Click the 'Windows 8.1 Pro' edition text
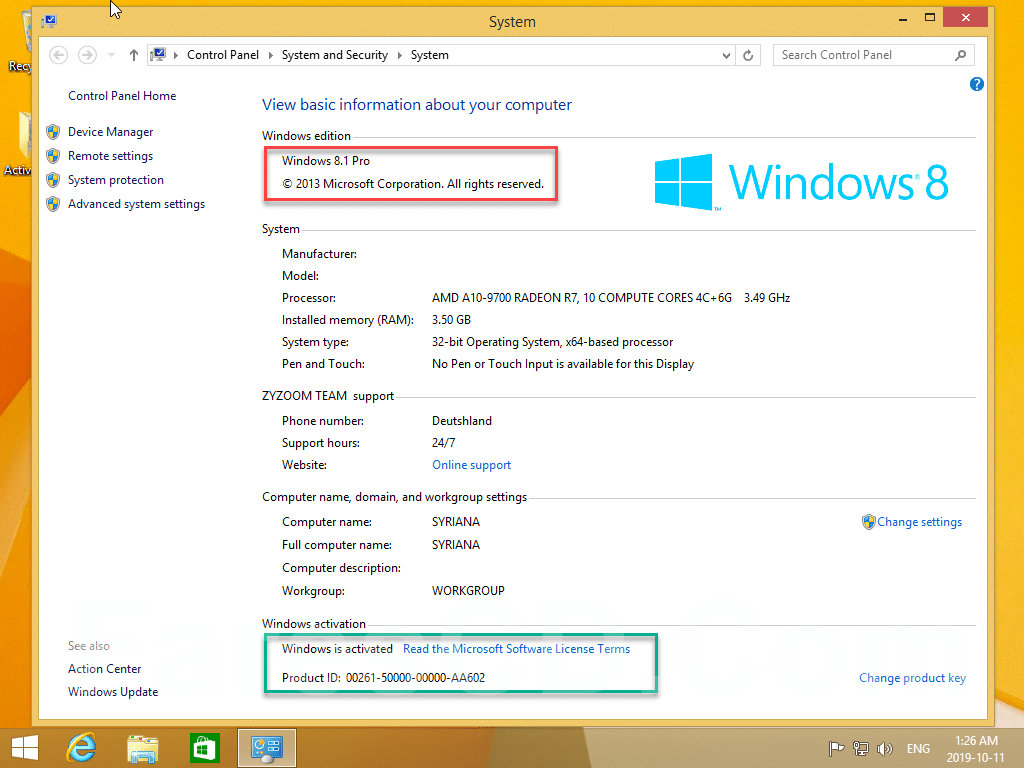 326,161
